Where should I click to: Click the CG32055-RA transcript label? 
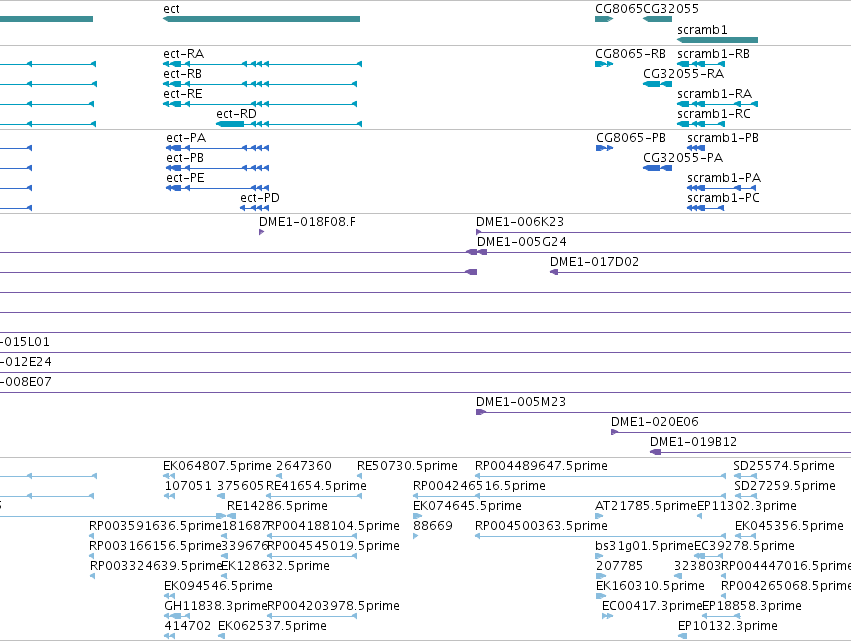point(683,74)
